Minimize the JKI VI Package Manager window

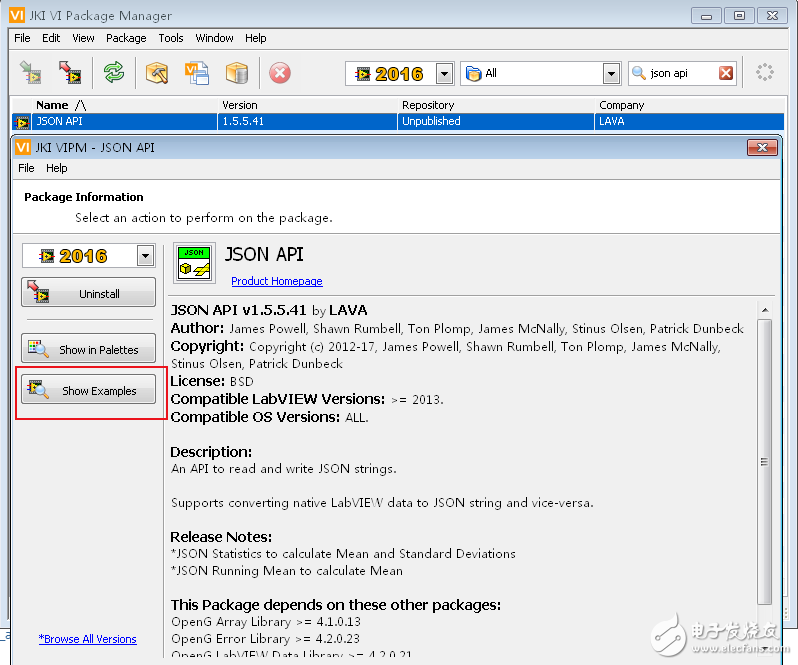706,16
